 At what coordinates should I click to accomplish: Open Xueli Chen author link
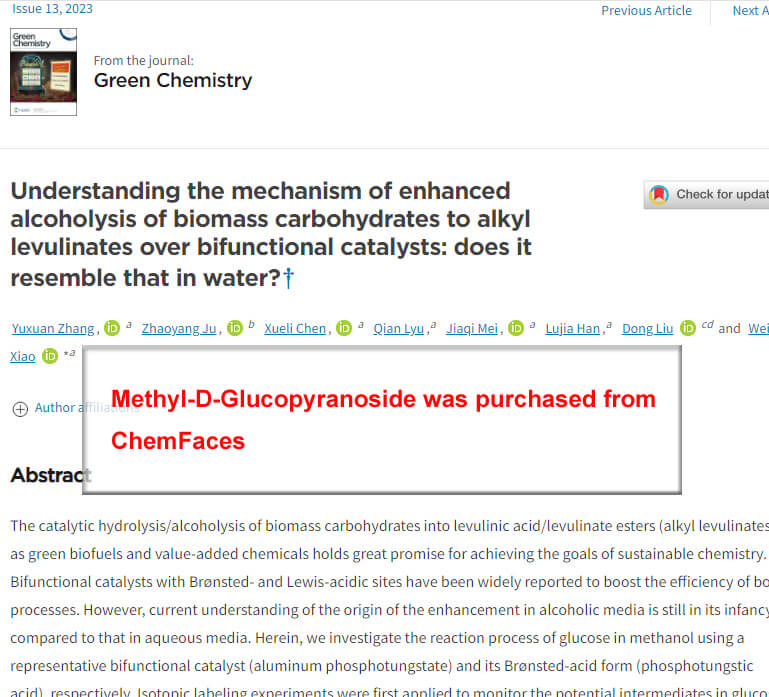(x=295, y=328)
